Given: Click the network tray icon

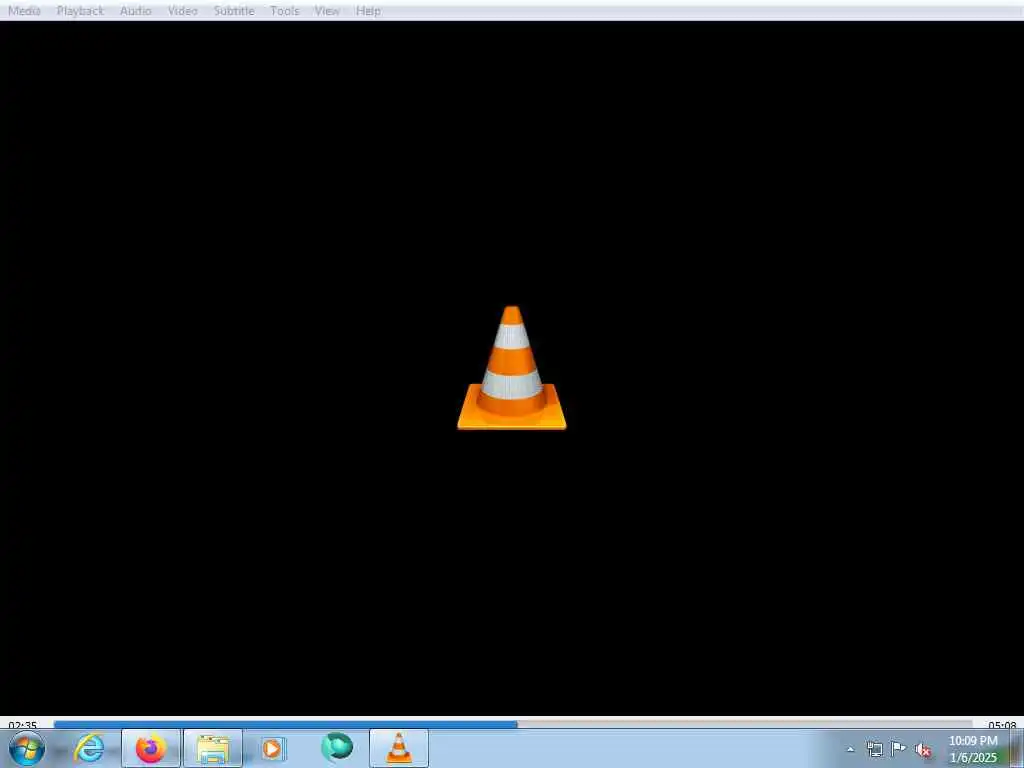Looking at the screenshot, I should (874, 750).
